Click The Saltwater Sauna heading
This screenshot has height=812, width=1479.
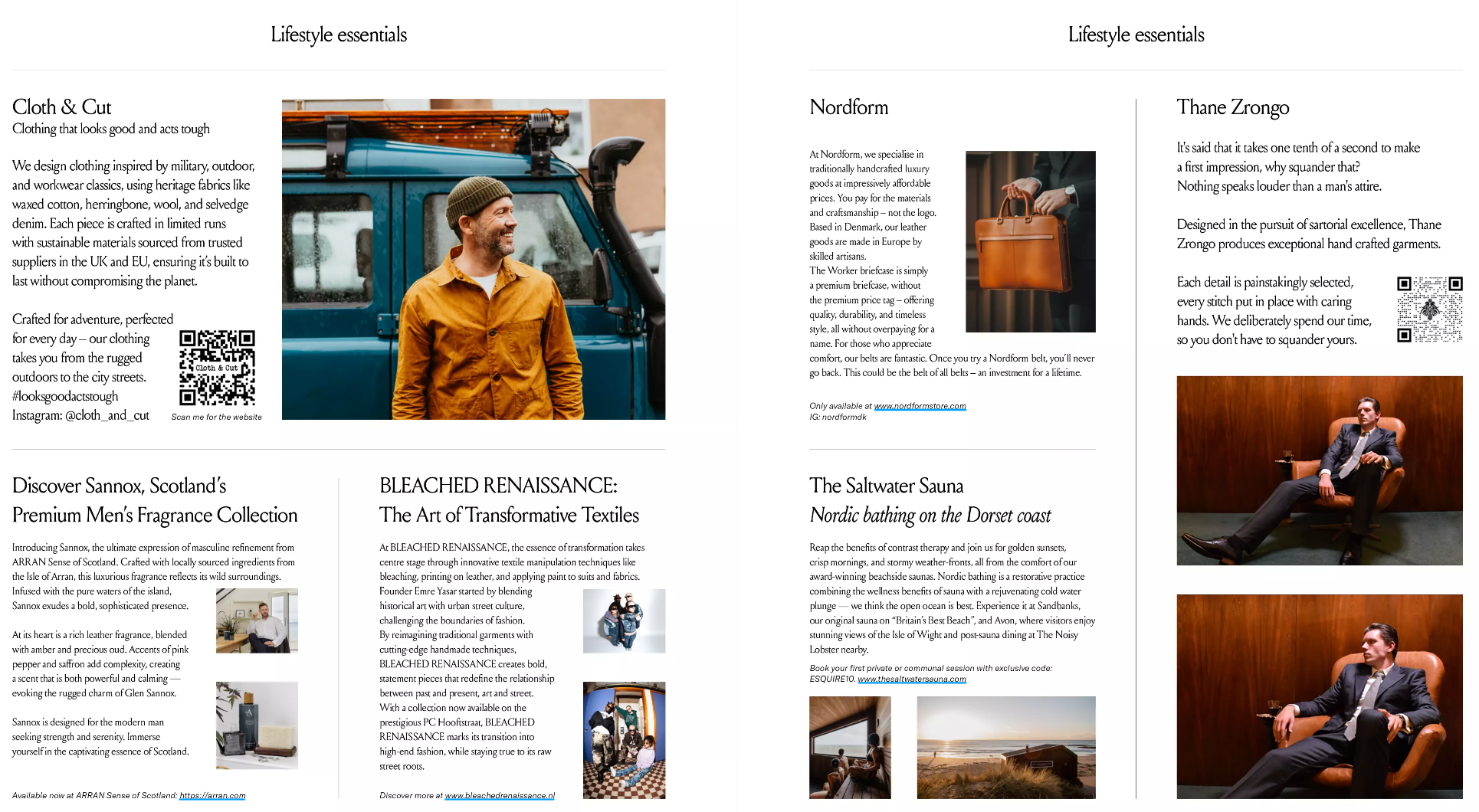coord(887,486)
